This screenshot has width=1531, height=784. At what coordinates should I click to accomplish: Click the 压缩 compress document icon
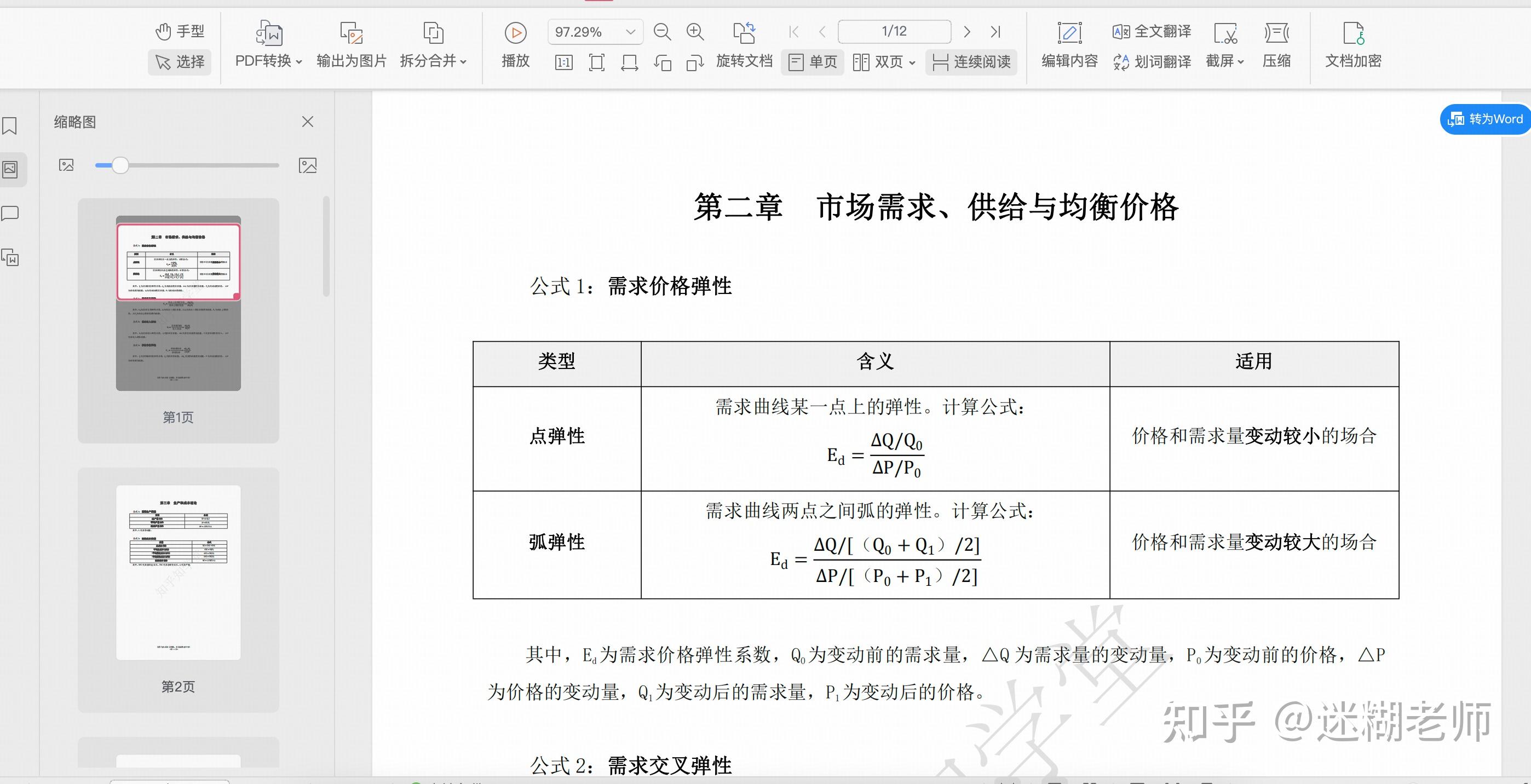[x=1276, y=44]
